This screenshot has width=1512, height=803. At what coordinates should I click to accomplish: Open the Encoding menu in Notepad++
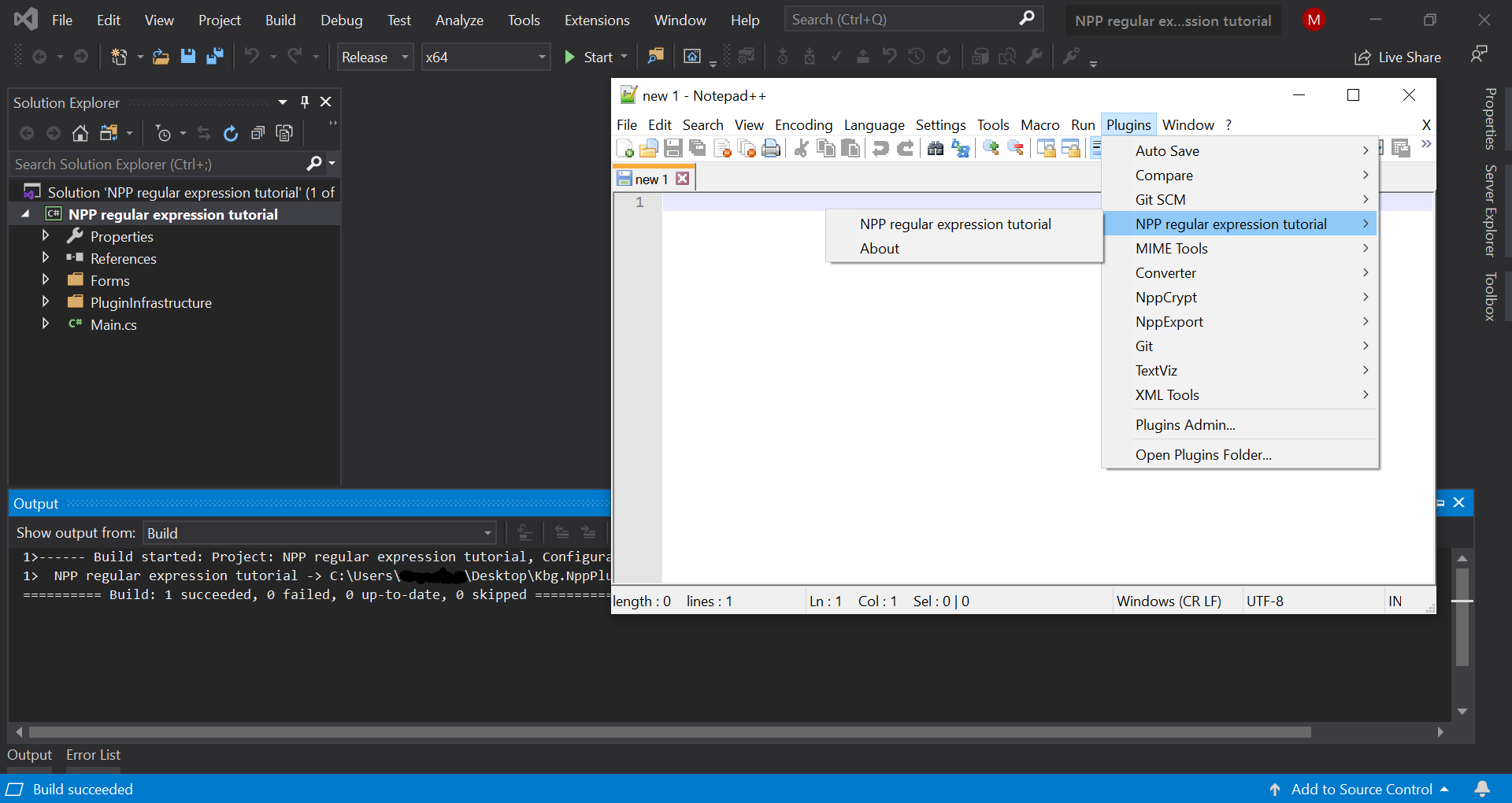803,124
